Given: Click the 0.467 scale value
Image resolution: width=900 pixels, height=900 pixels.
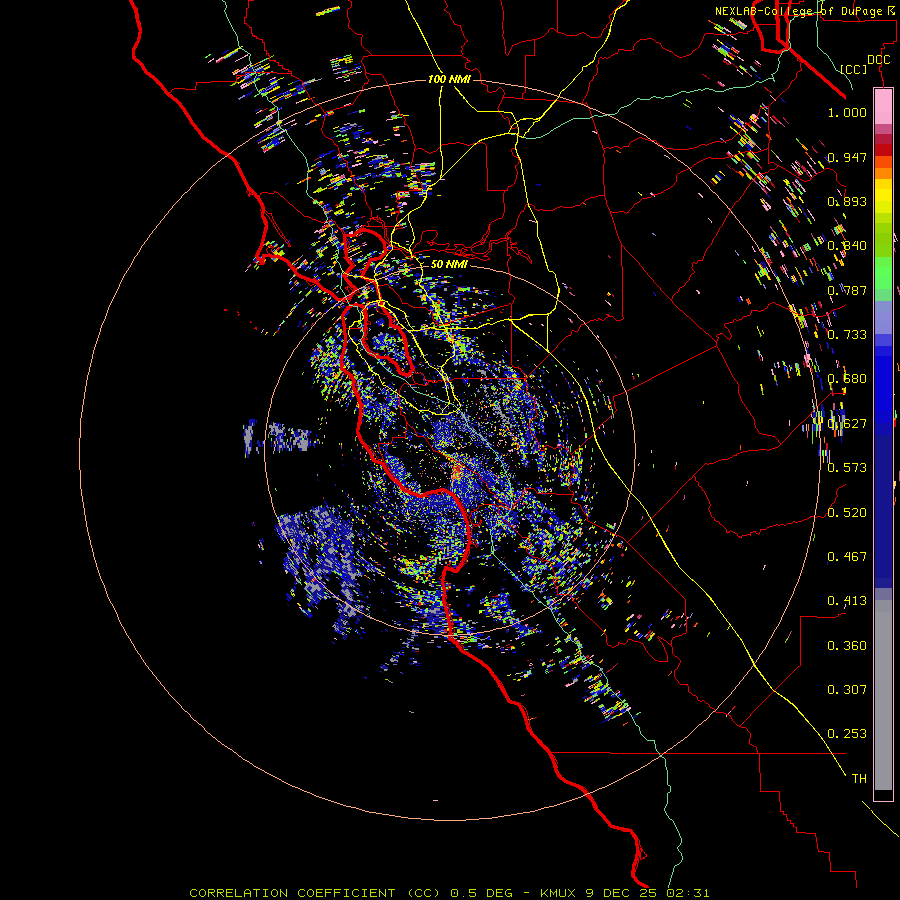Looking at the screenshot, I should [x=847, y=557].
